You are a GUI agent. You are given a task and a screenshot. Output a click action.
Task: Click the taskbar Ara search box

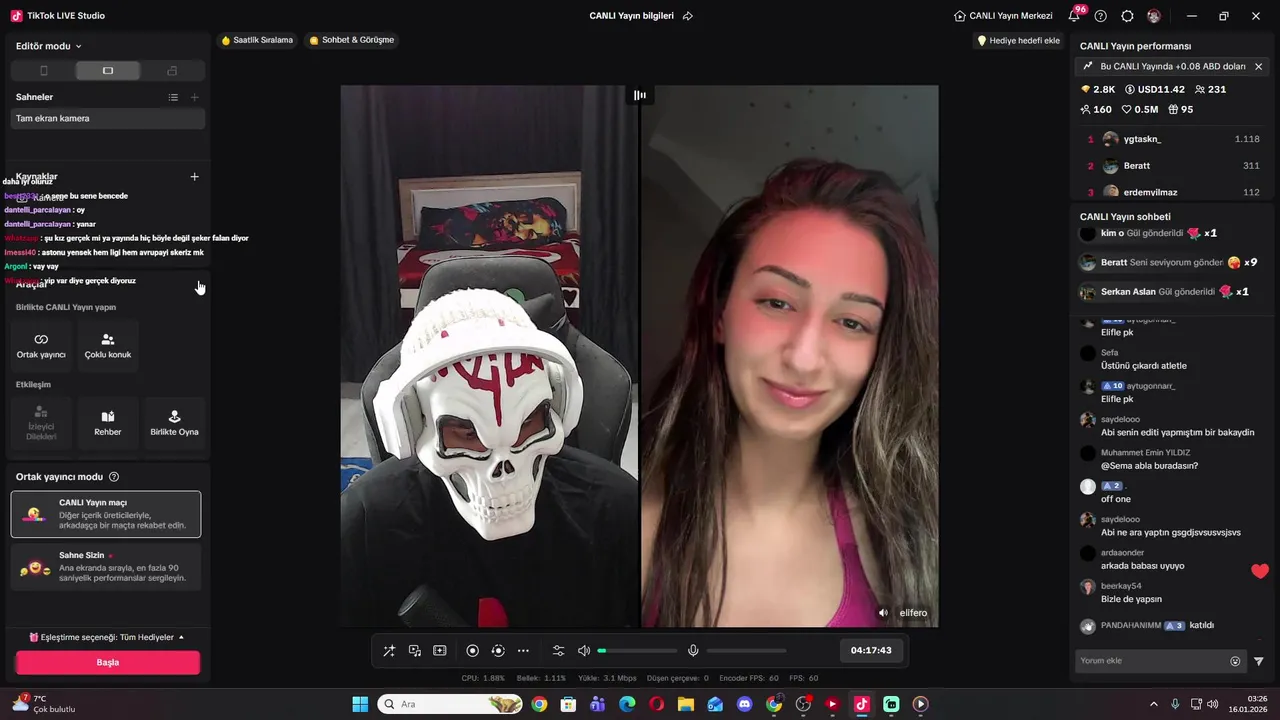(449, 704)
